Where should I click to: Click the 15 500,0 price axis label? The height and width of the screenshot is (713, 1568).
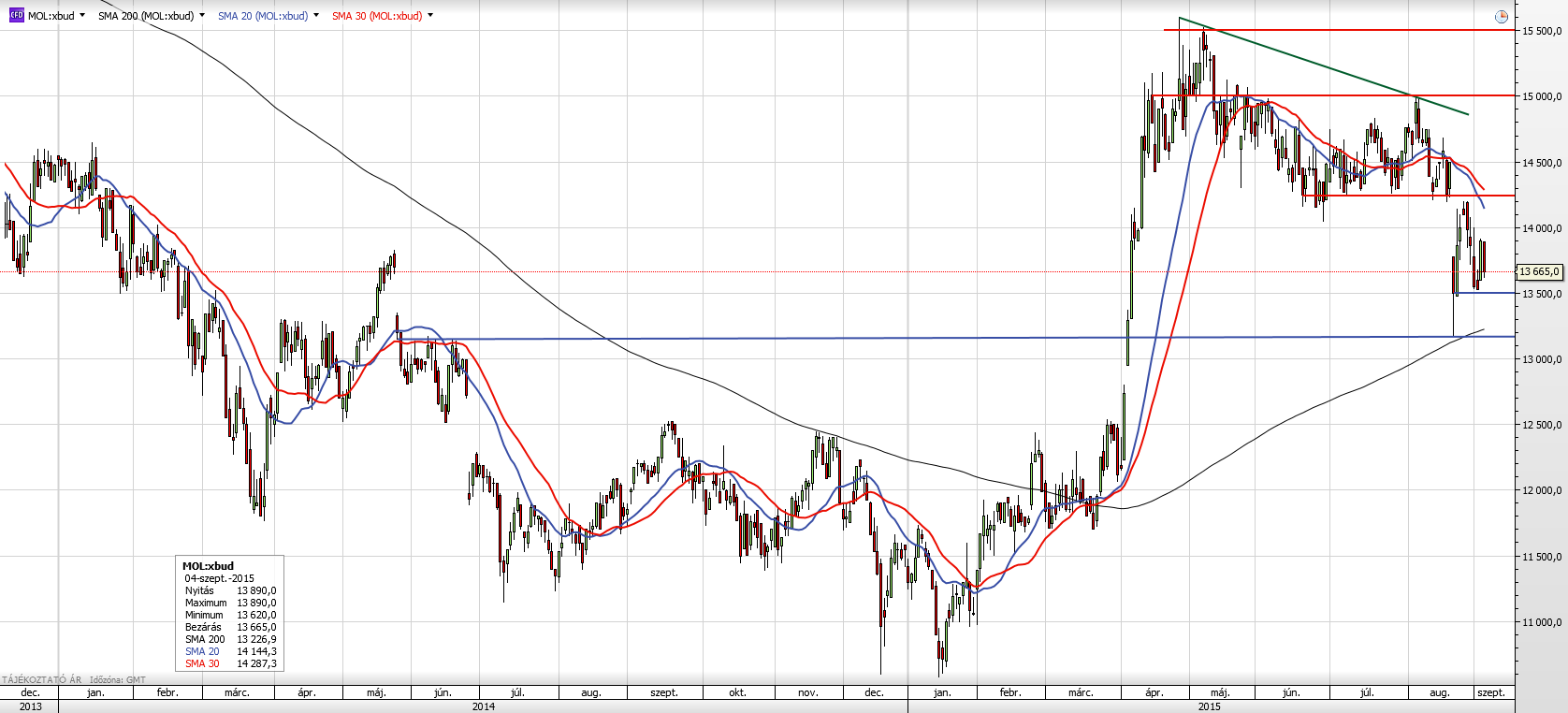pyautogui.click(x=1542, y=31)
